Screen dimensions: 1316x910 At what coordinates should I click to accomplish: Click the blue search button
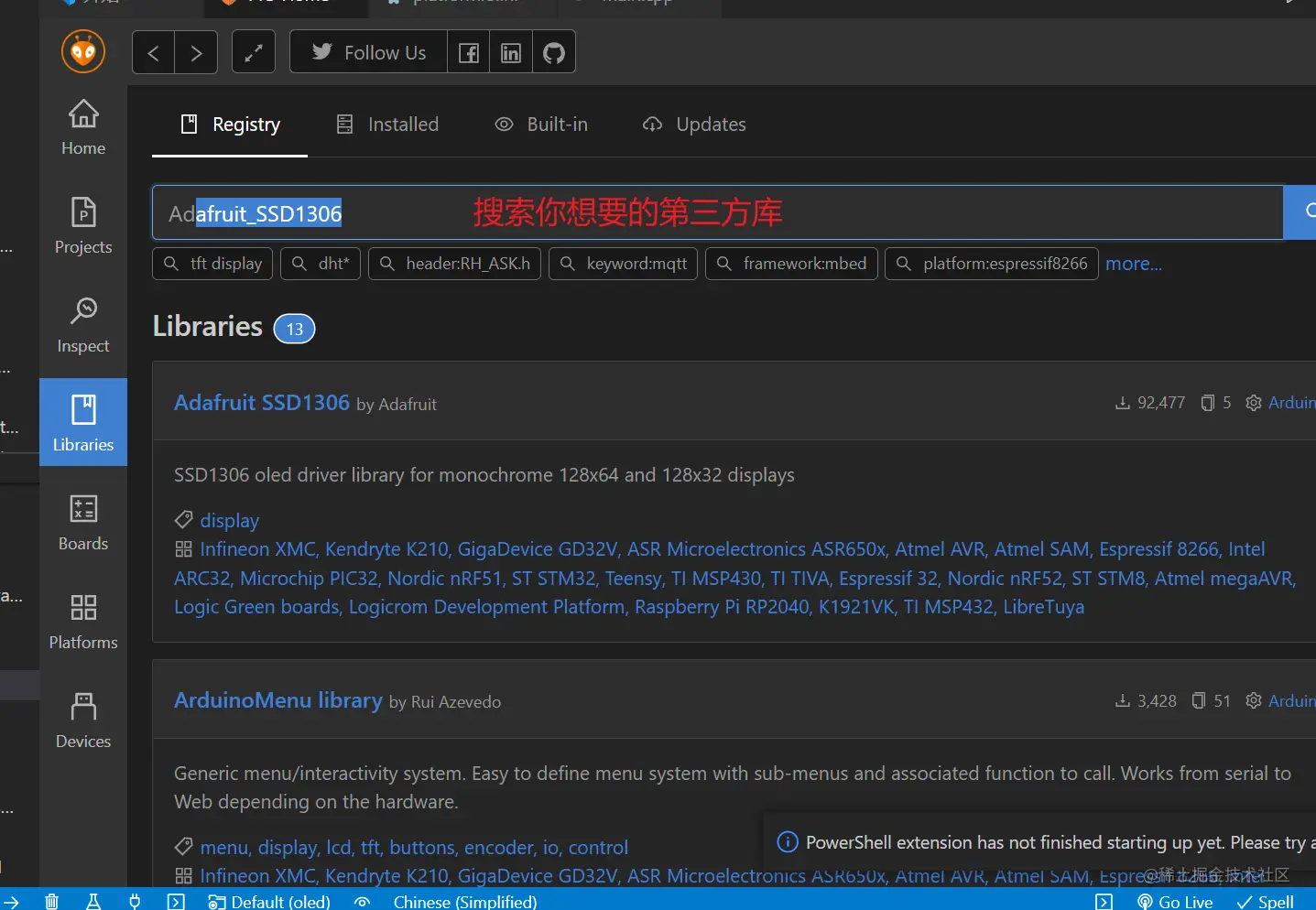tap(1300, 212)
